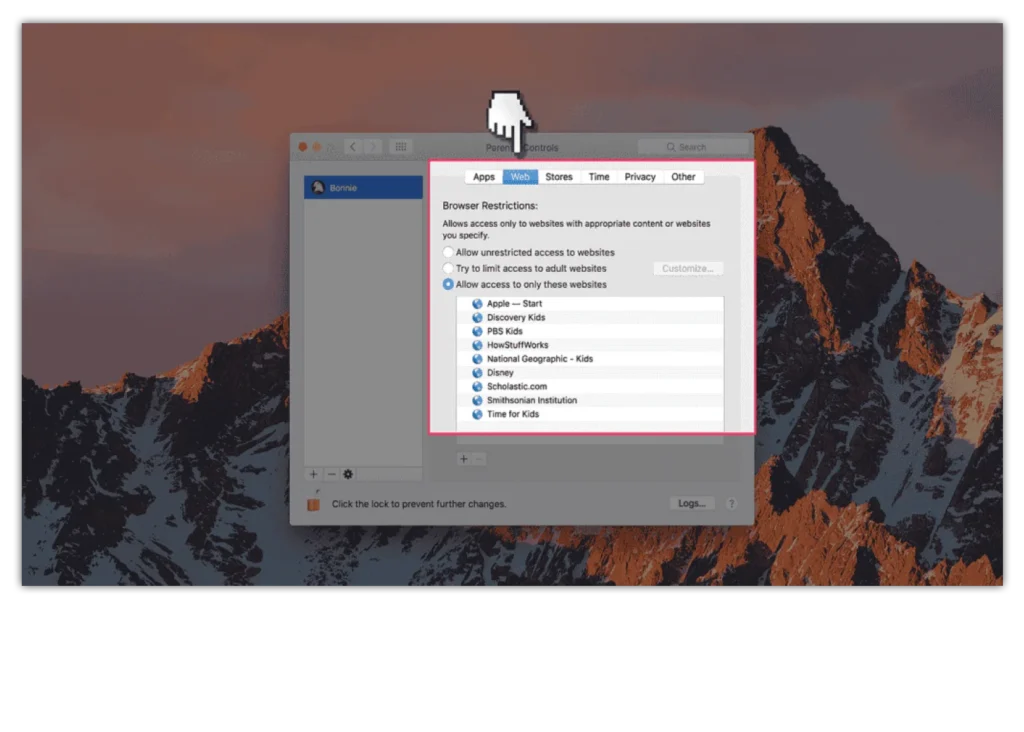Select Time for Kids entry

pyautogui.click(x=590, y=414)
